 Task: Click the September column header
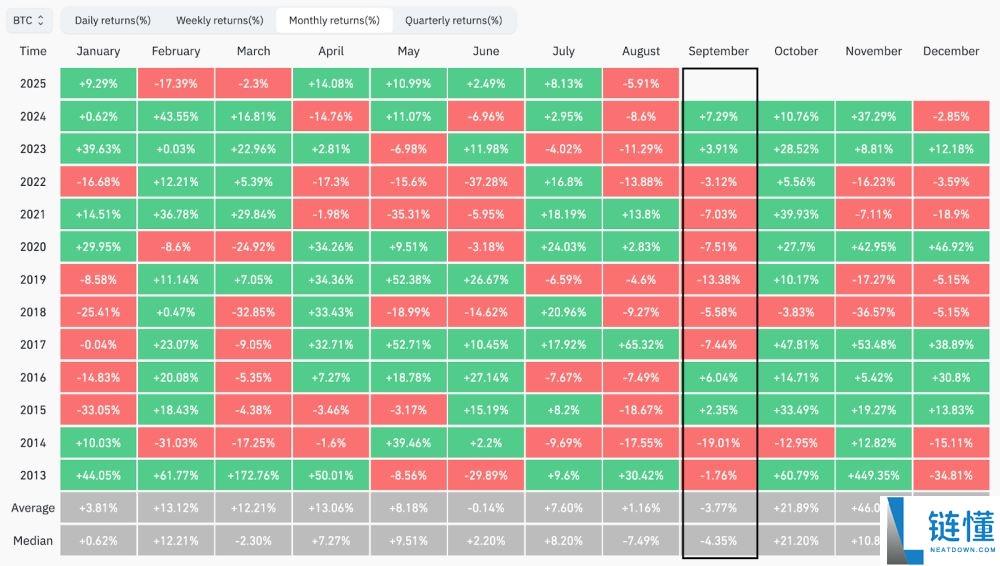719,51
